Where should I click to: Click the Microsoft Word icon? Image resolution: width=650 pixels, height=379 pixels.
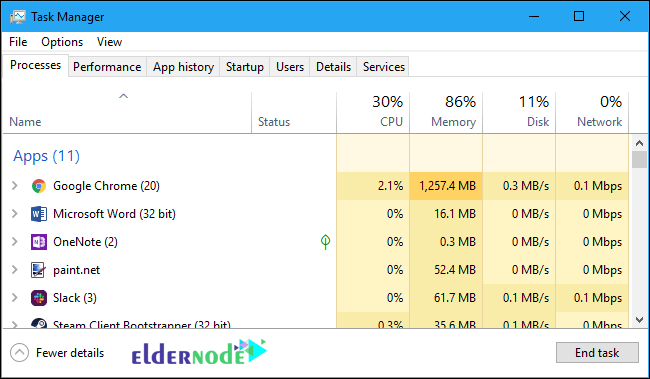[39, 214]
